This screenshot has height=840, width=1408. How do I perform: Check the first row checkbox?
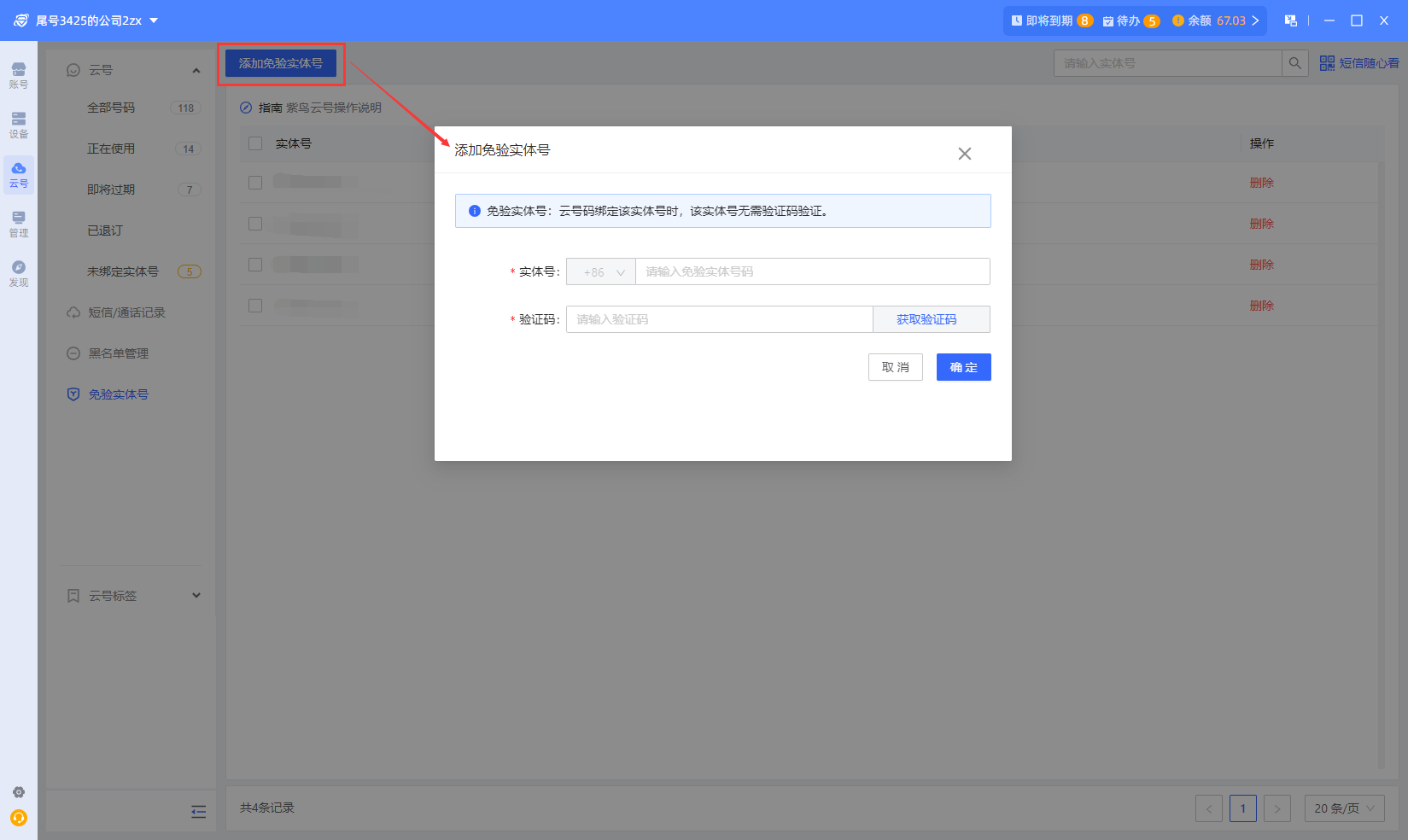[255, 183]
